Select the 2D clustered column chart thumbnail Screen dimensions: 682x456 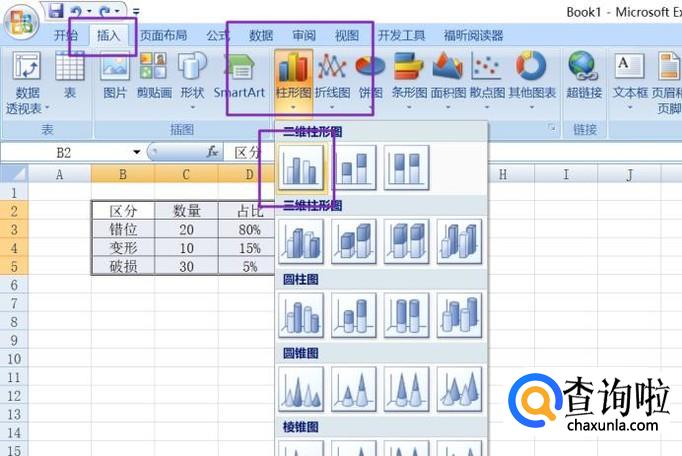pyautogui.click(x=302, y=167)
